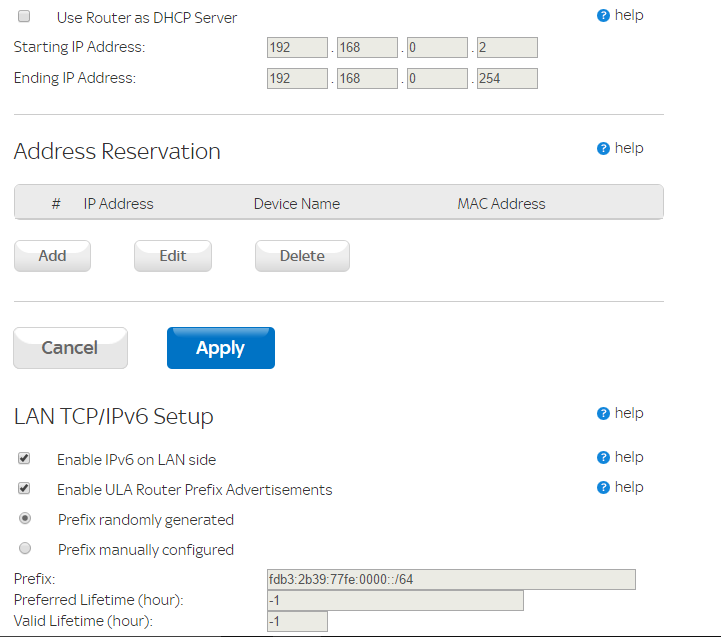This screenshot has width=721, height=637.
Task: Click Valid Lifetime (hour) field
Action: coord(297,621)
